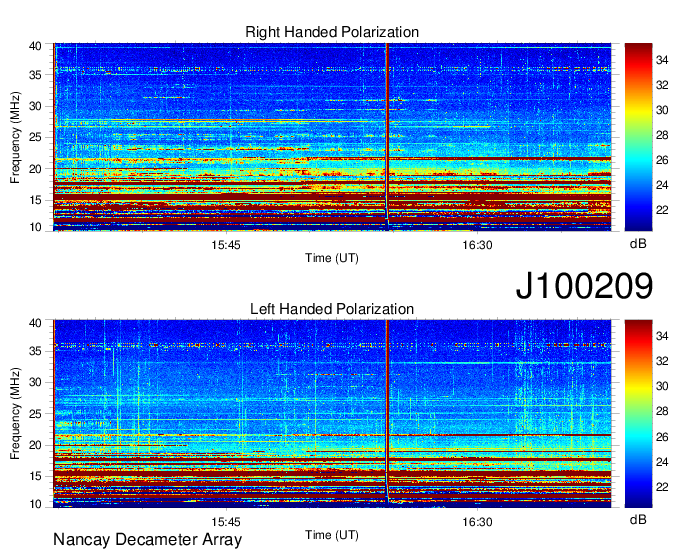The image size is (680, 552).
Task: Click "Frequency (MHz)" axis label of Left Handed plot
Action: pos(15,414)
